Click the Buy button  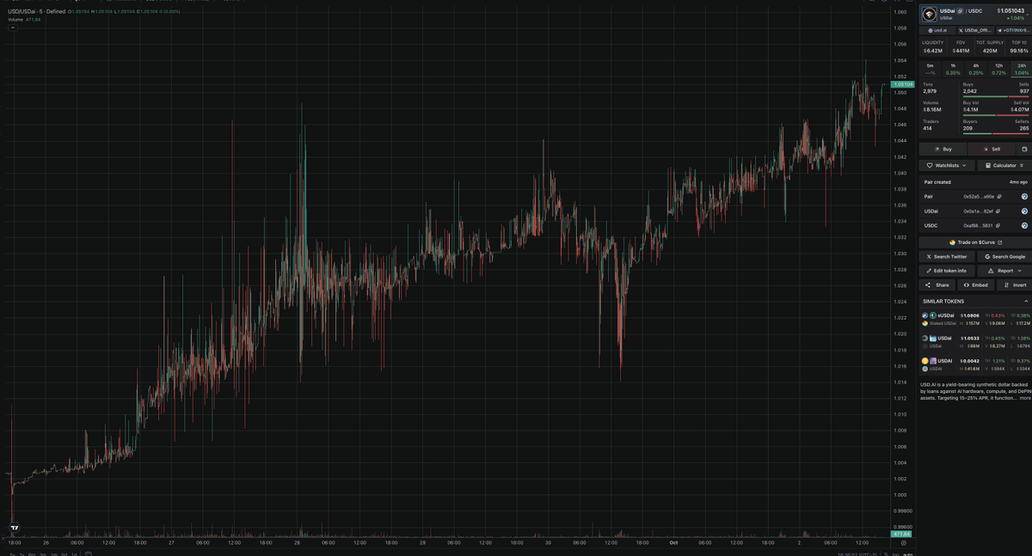click(x=944, y=149)
